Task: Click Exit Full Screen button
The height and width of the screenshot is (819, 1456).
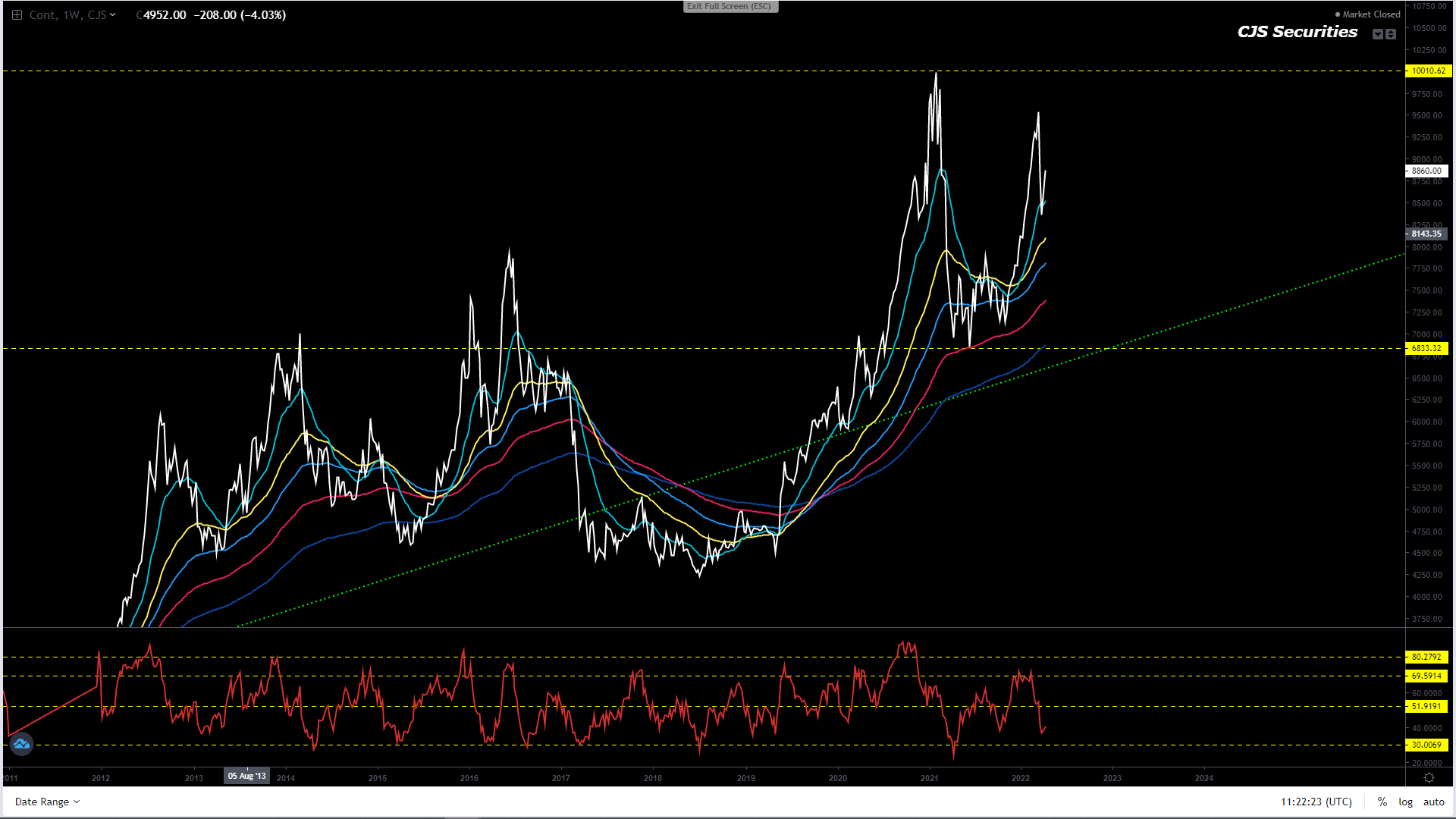Action: tap(730, 6)
